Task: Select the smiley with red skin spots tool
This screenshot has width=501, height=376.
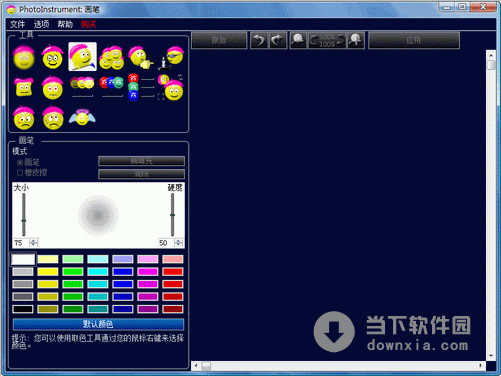Action: [x=24, y=118]
